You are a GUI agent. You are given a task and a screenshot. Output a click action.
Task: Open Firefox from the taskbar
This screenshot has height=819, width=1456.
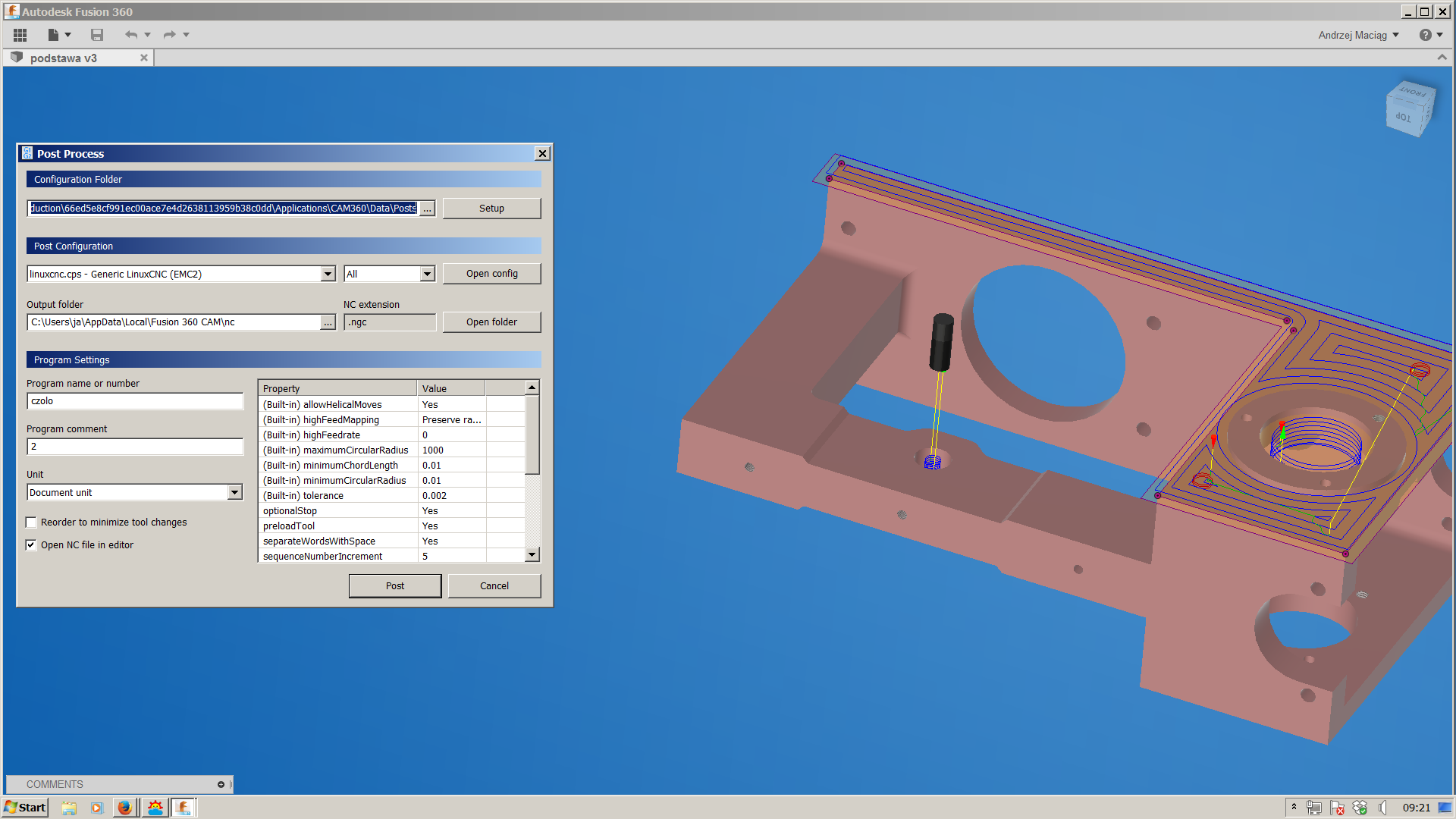click(124, 808)
